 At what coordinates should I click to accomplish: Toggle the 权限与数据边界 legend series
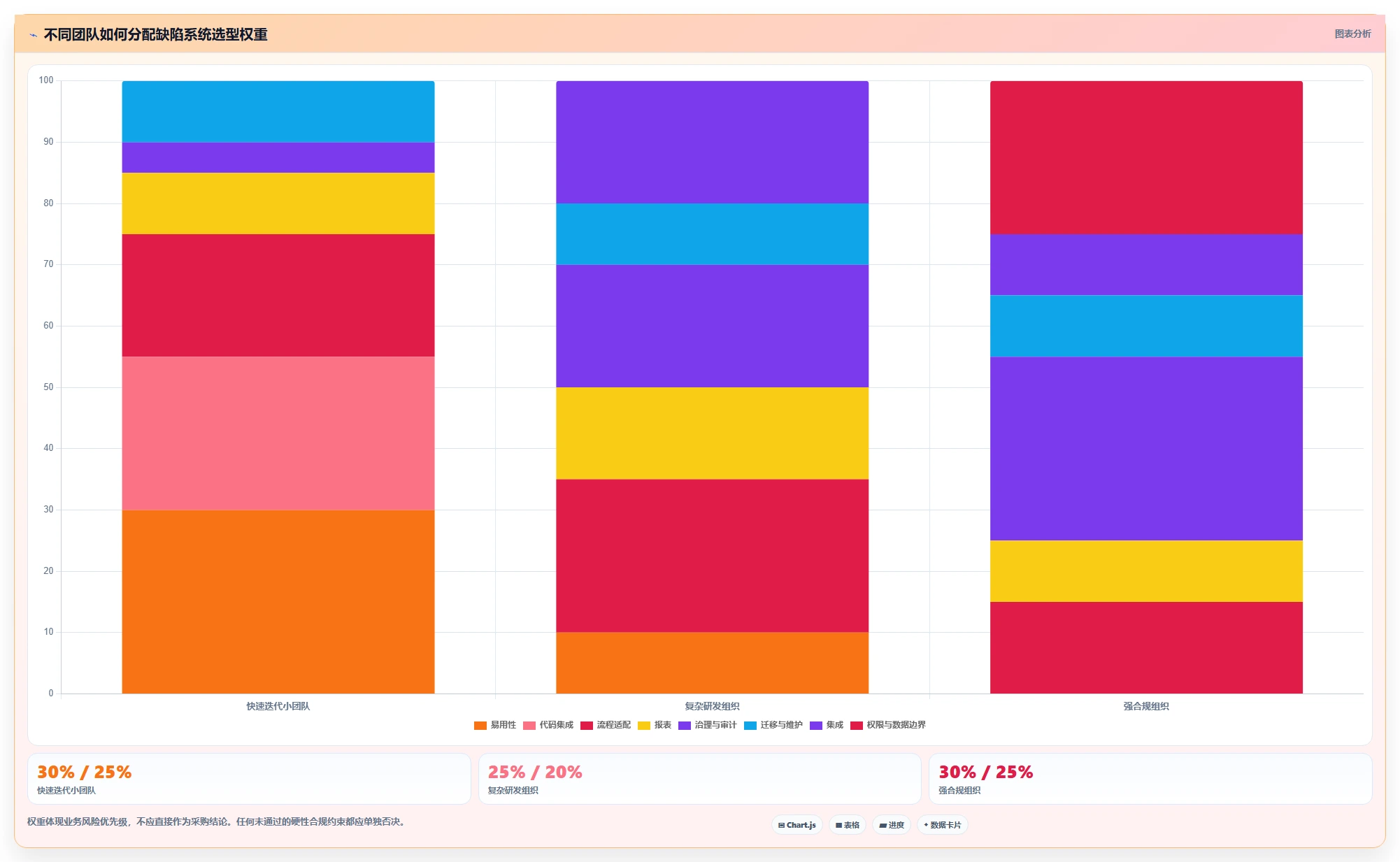click(x=888, y=725)
